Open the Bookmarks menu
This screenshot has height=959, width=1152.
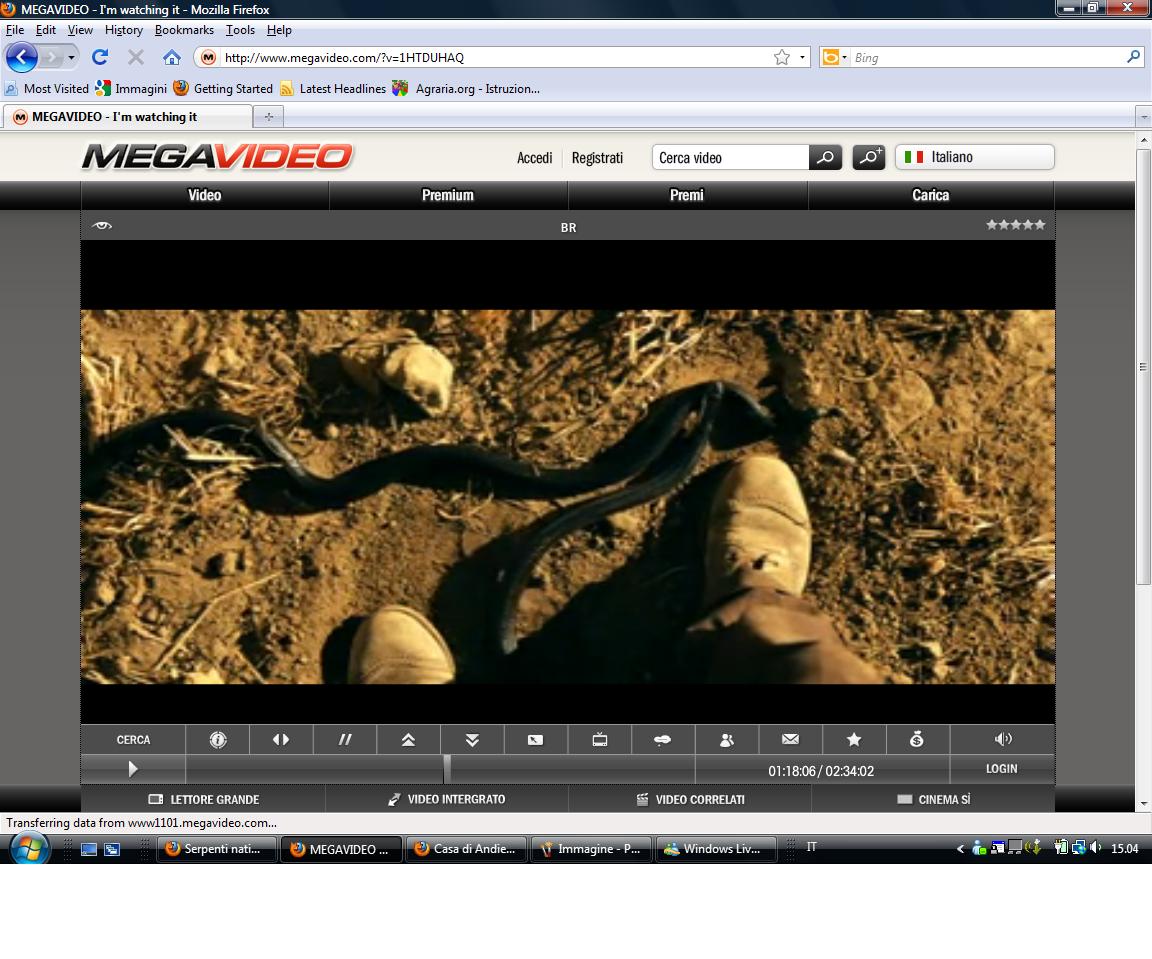click(x=184, y=30)
